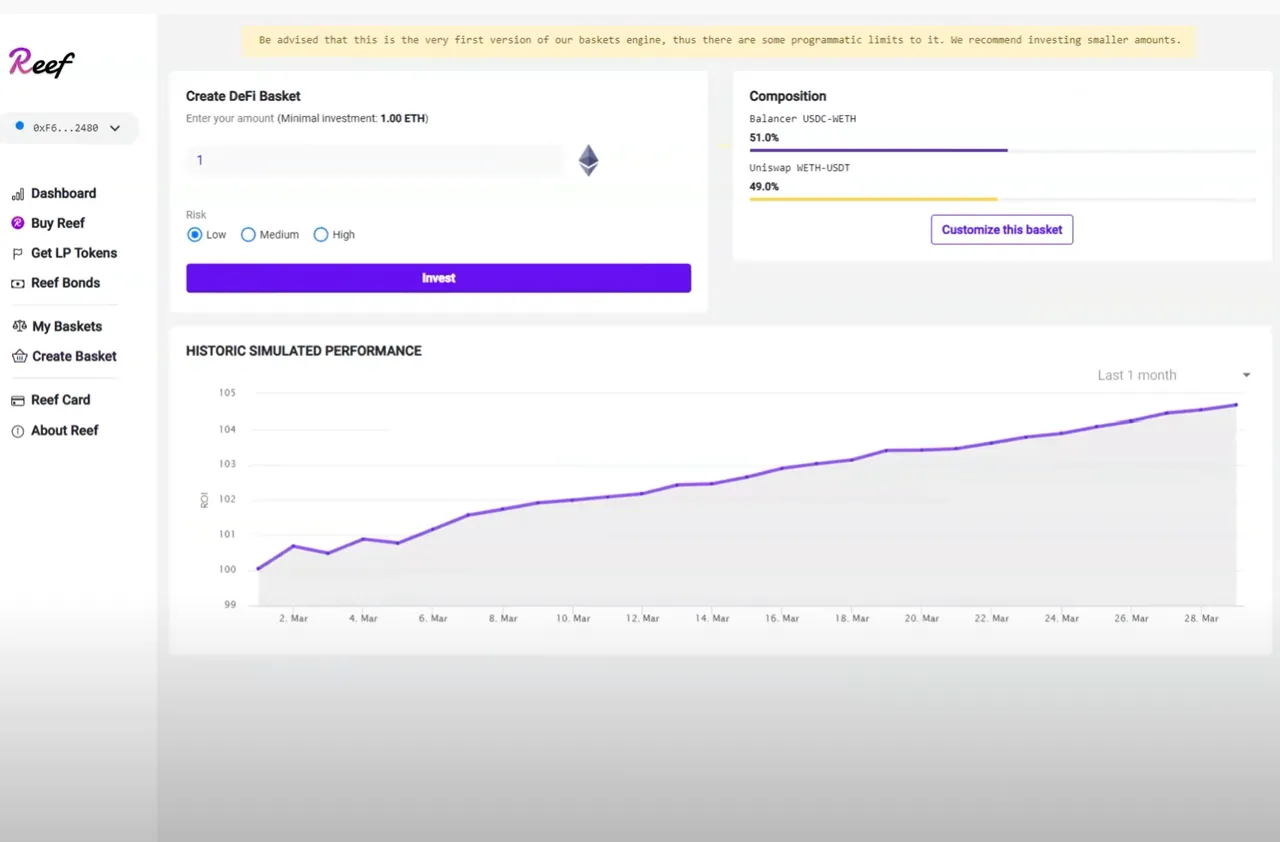Click the Balancer USDC-WETH label

(803, 119)
